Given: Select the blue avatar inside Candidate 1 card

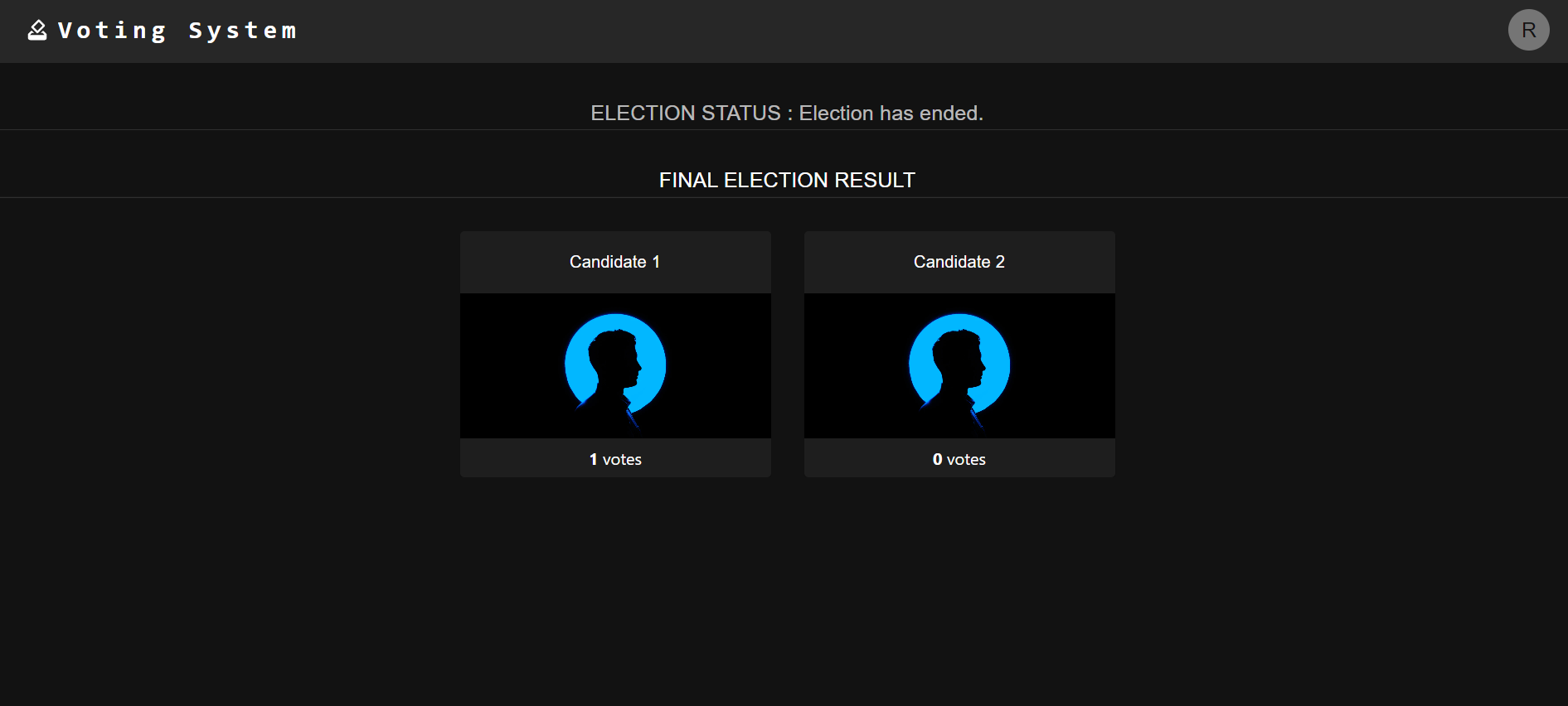Looking at the screenshot, I should 614,365.
